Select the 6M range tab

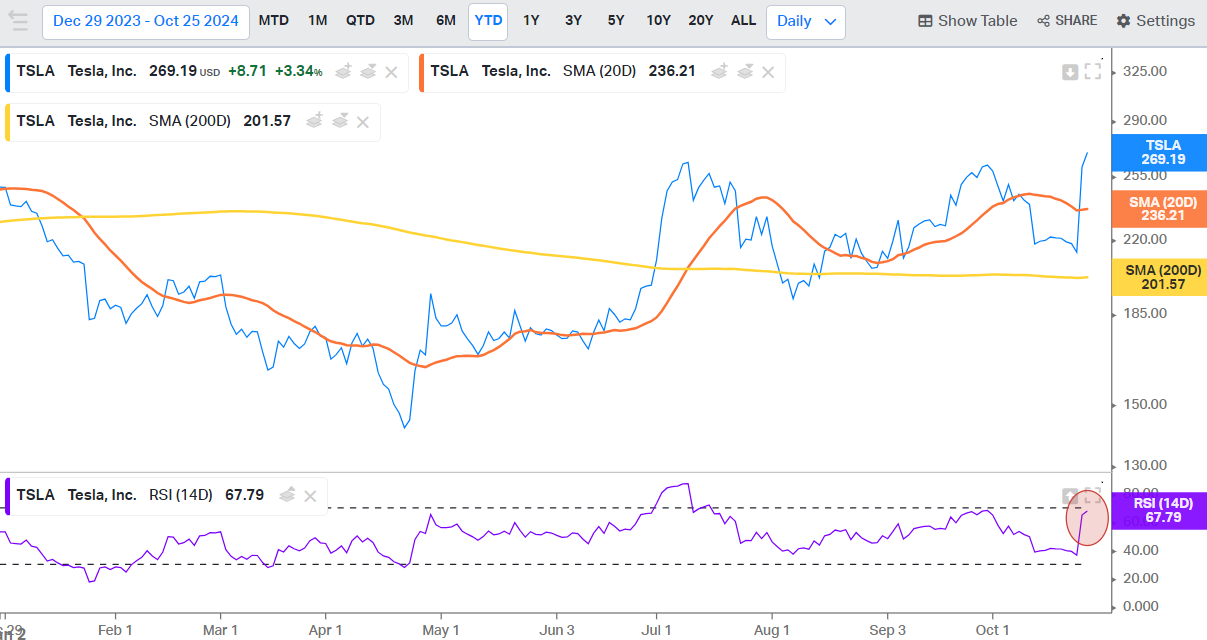click(445, 21)
